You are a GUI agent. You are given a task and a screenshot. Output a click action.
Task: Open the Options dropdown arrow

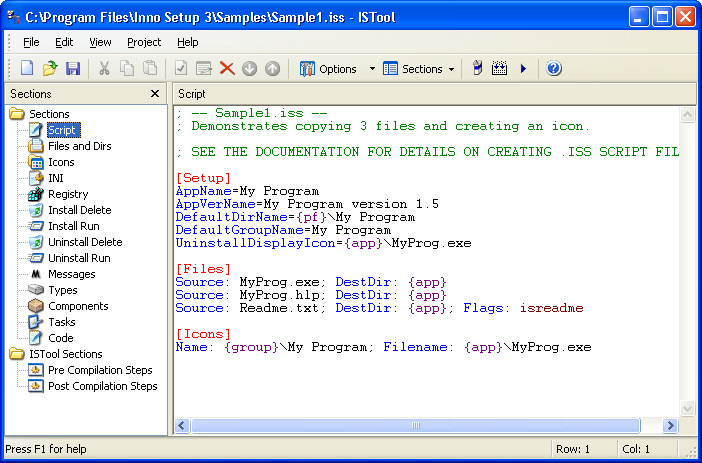tap(372, 69)
